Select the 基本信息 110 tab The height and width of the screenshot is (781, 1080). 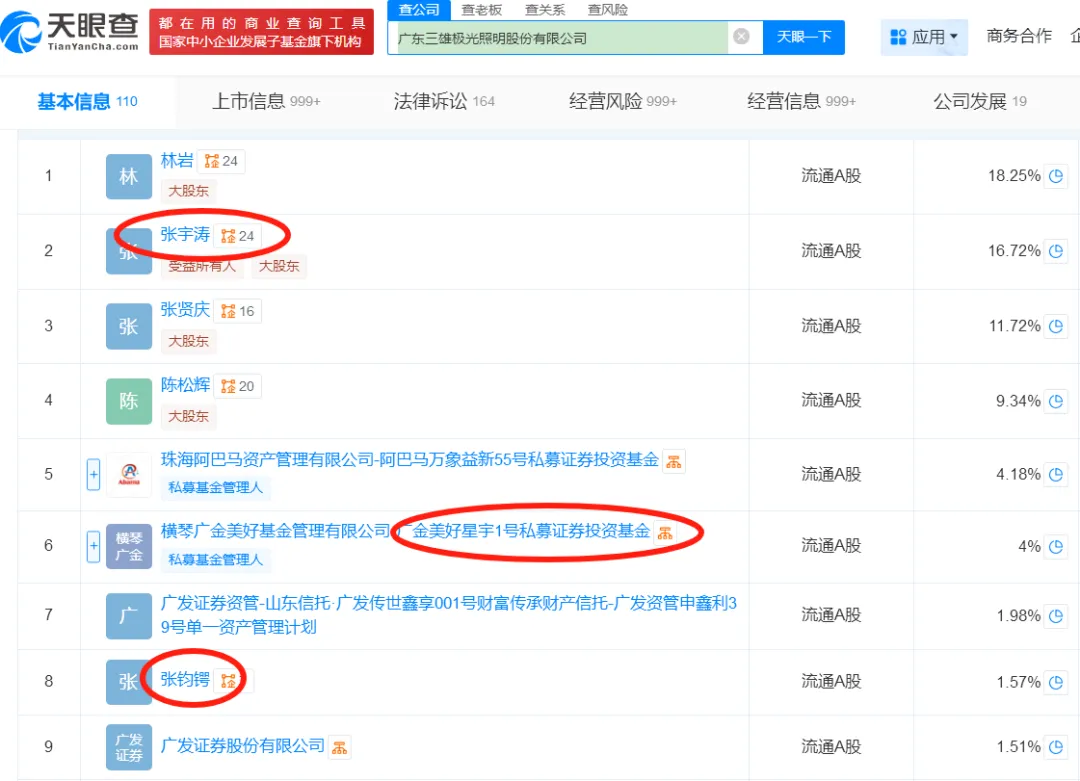(x=87, y=102)
